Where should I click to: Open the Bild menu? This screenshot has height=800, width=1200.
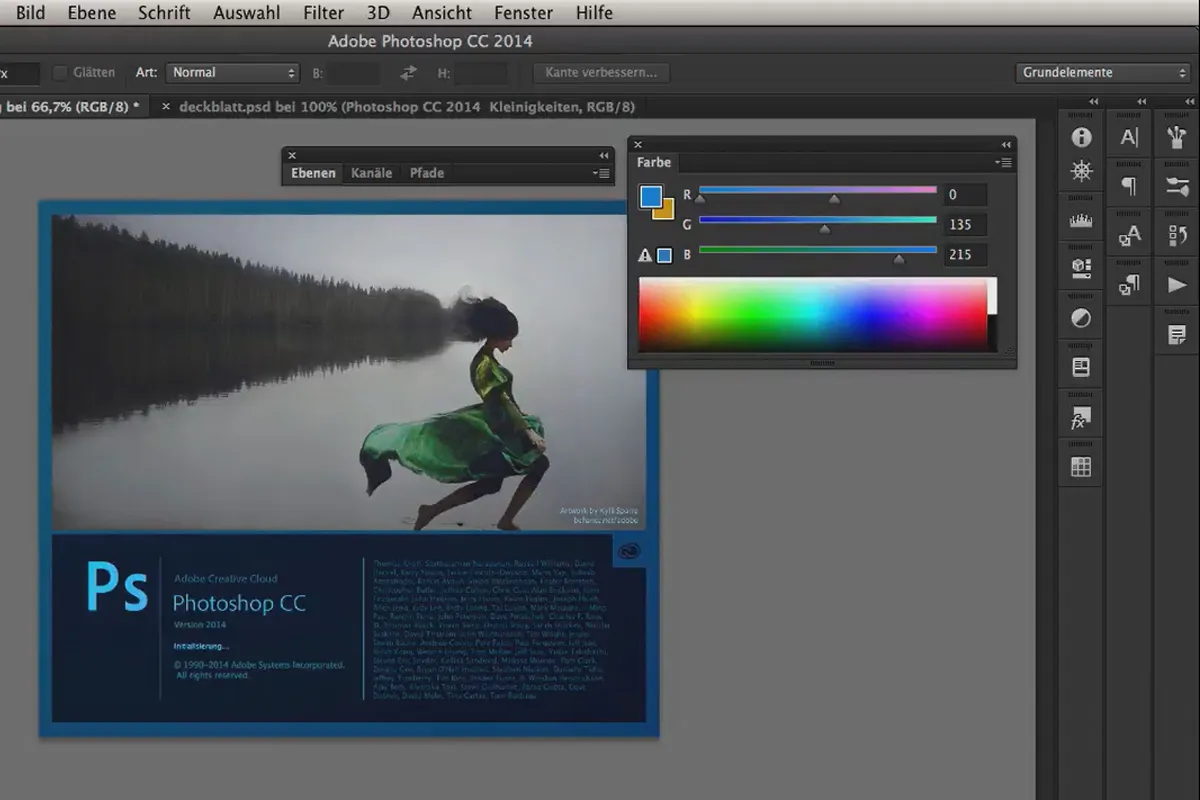30,13
